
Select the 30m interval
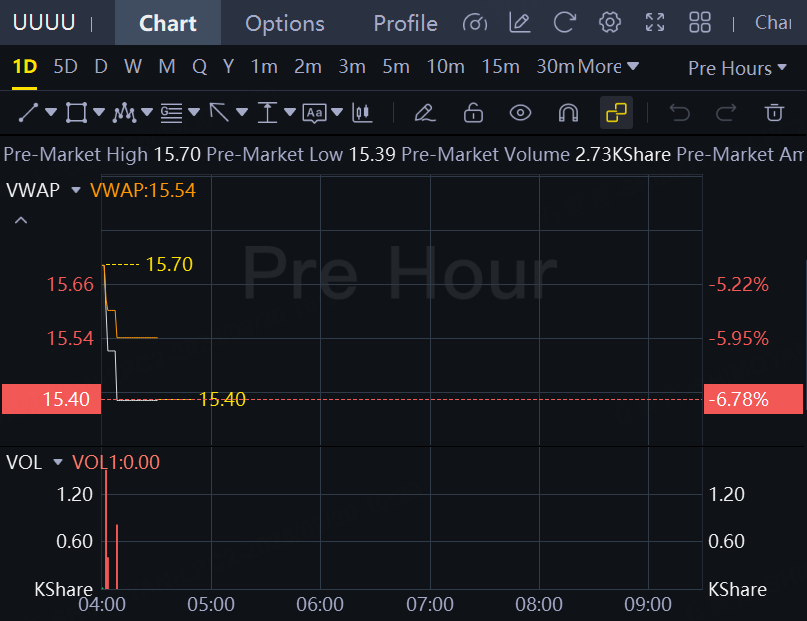(x=555, y=67)
